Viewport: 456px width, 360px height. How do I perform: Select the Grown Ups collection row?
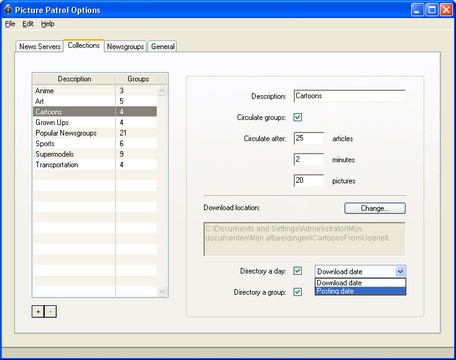click(x=95, y=122)
